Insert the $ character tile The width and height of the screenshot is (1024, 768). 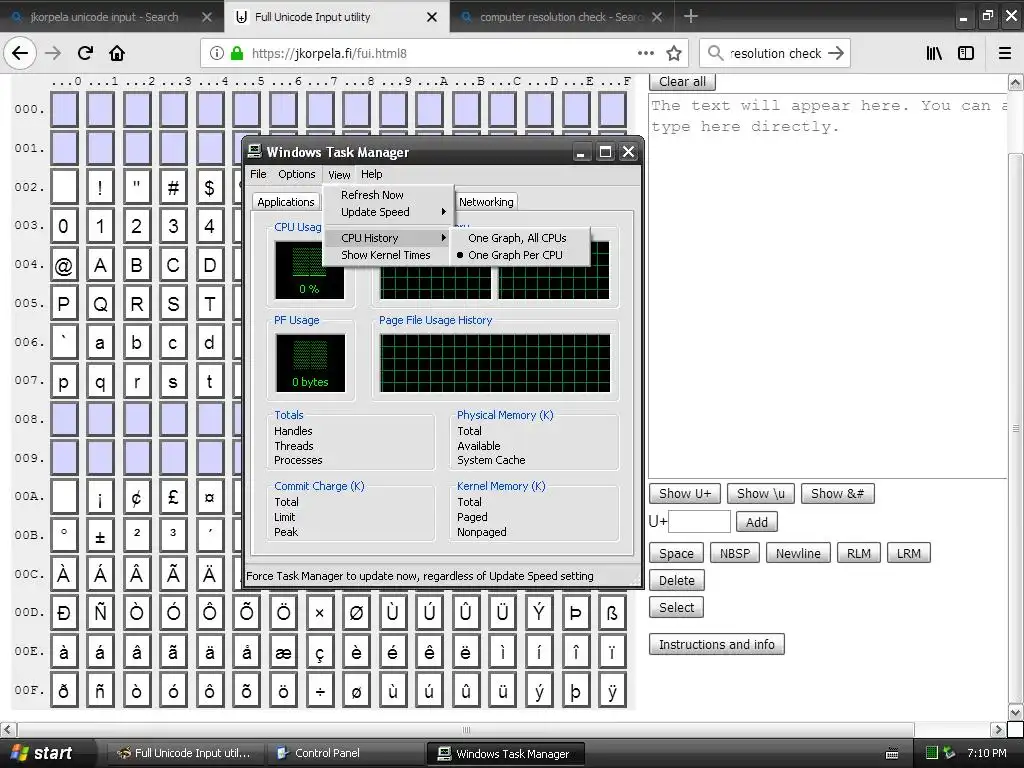[x=210, y=188]
